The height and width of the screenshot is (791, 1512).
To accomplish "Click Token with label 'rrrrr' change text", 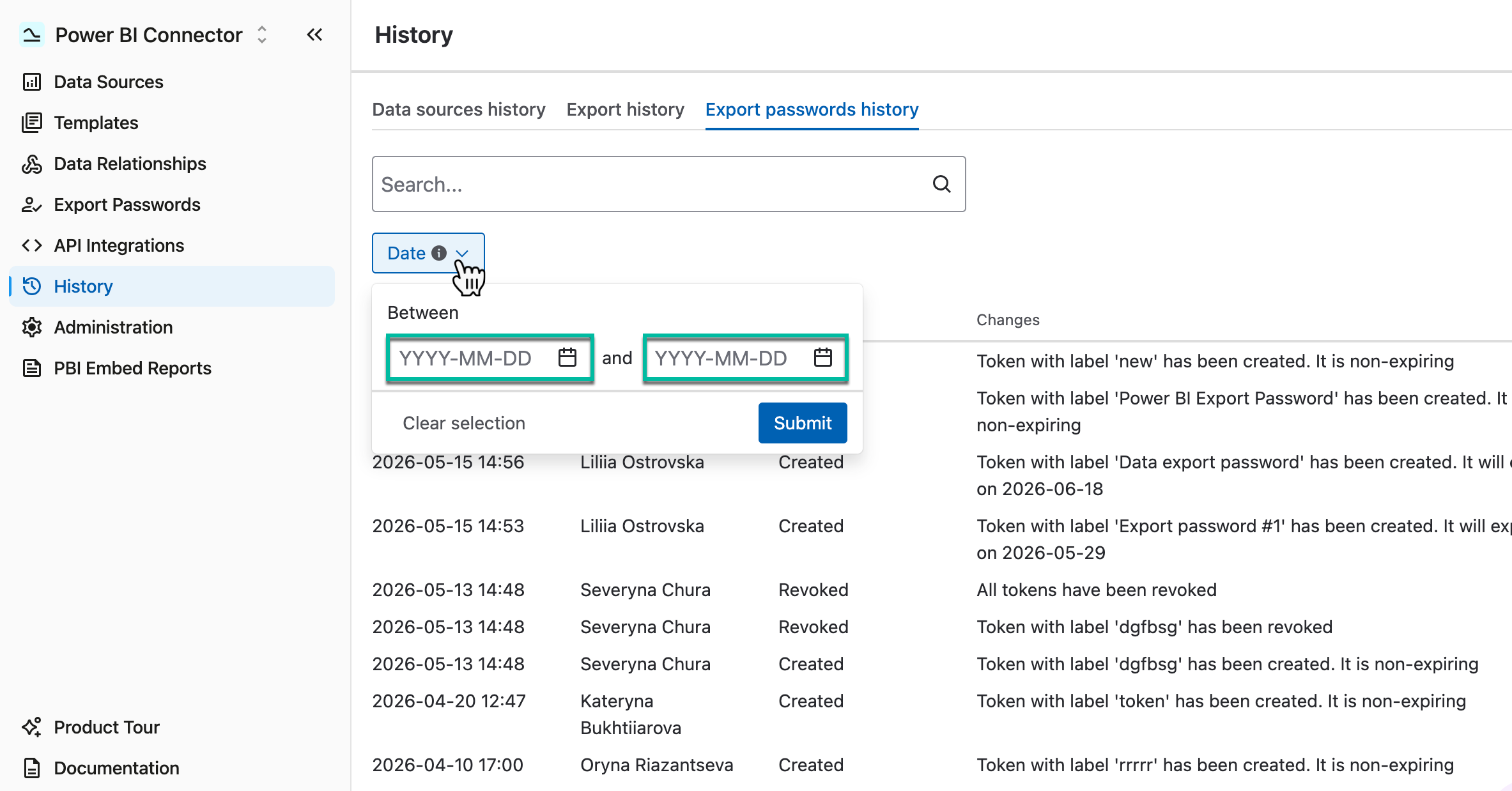I will 1215,765.
